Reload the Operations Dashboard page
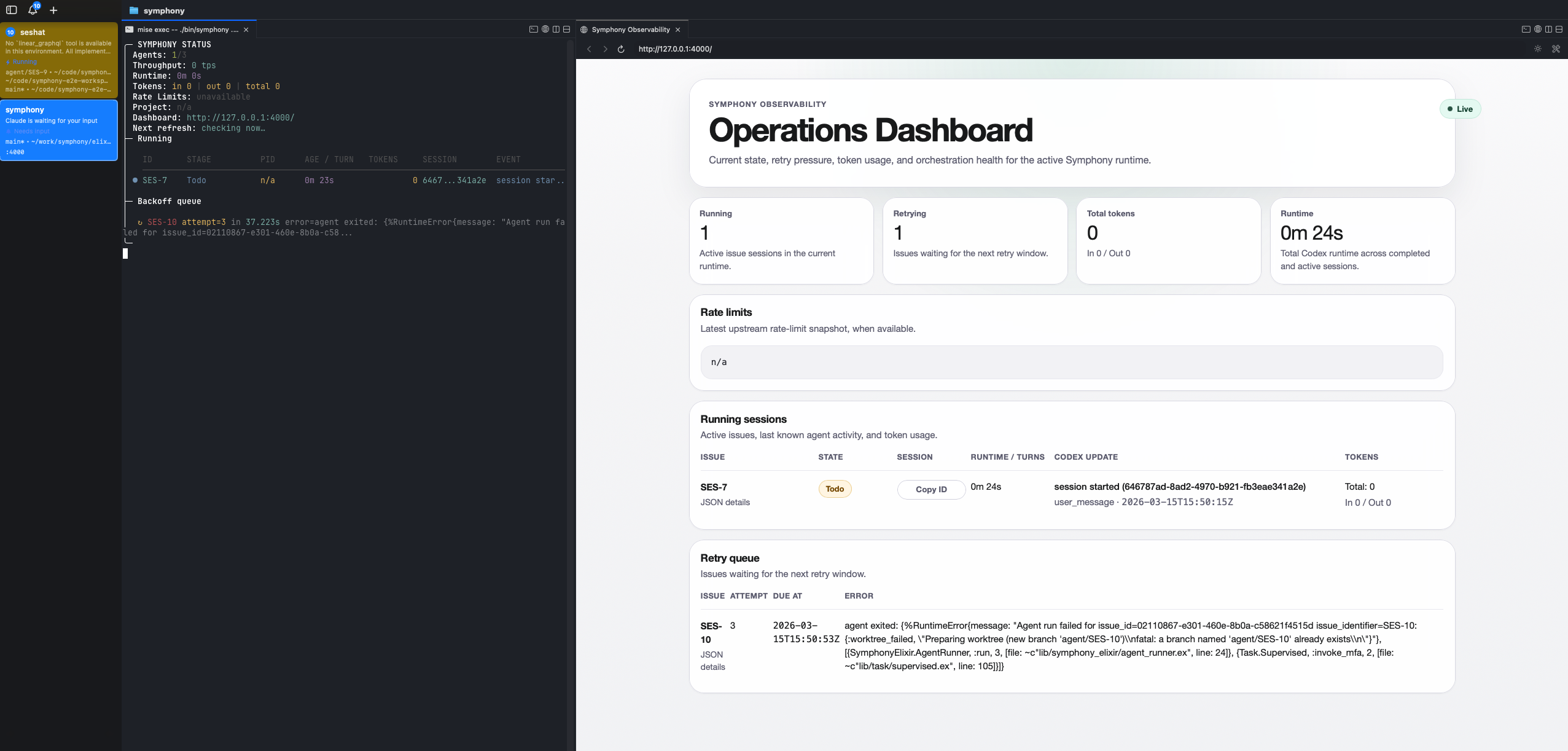 coord(620,49)
